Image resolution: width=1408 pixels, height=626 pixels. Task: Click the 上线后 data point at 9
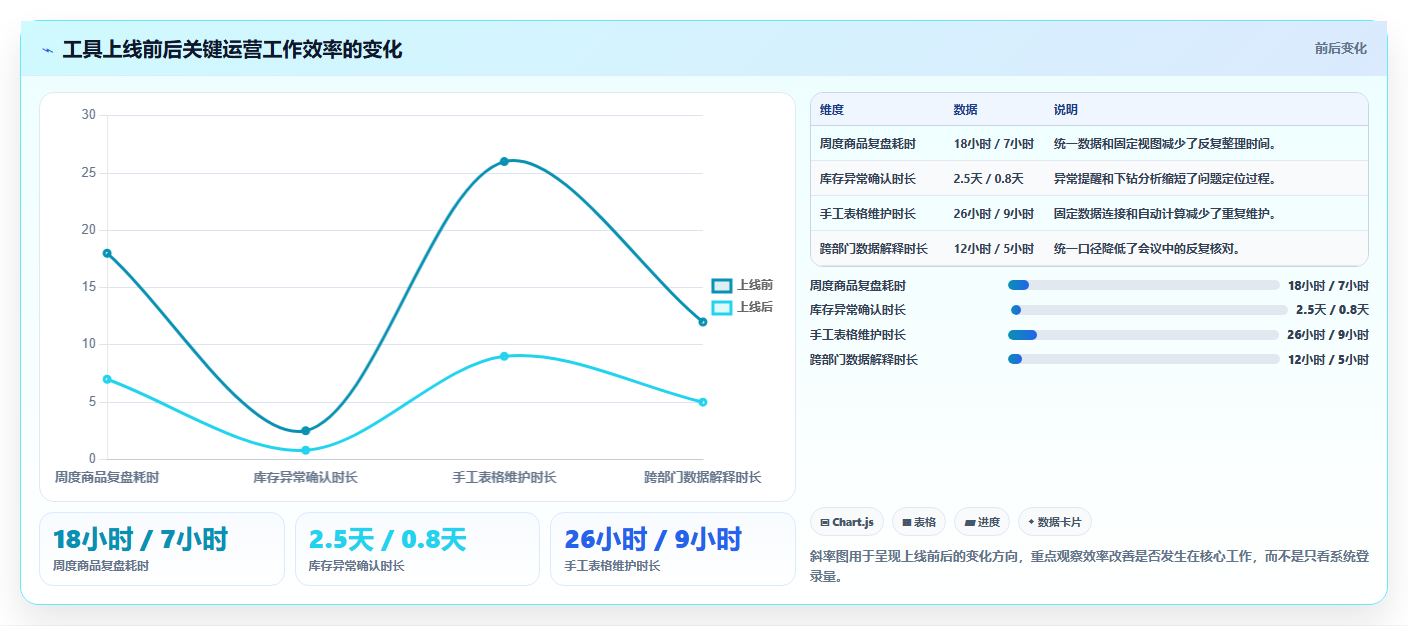(504, 356)
